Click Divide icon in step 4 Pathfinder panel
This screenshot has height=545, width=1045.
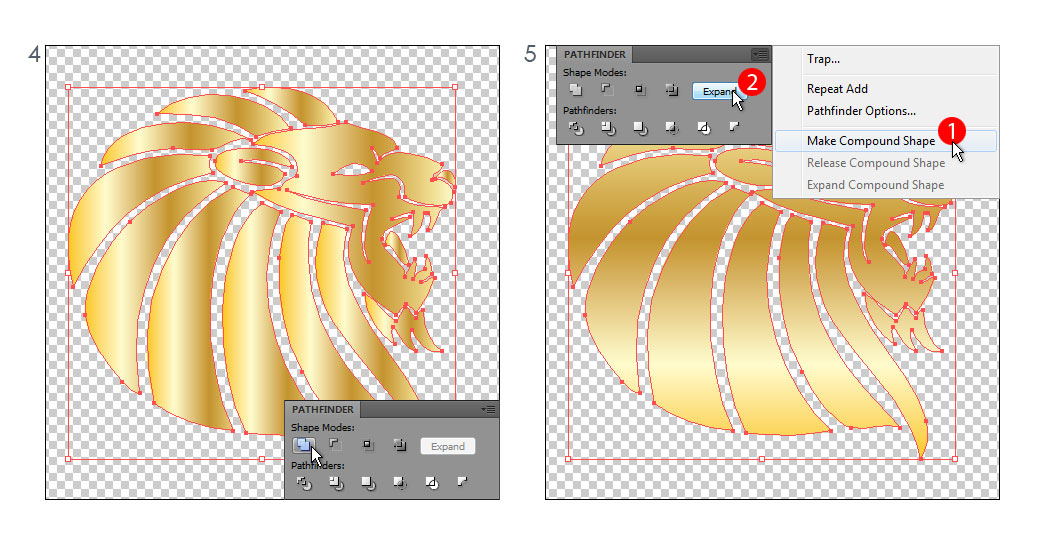point(304,482)
